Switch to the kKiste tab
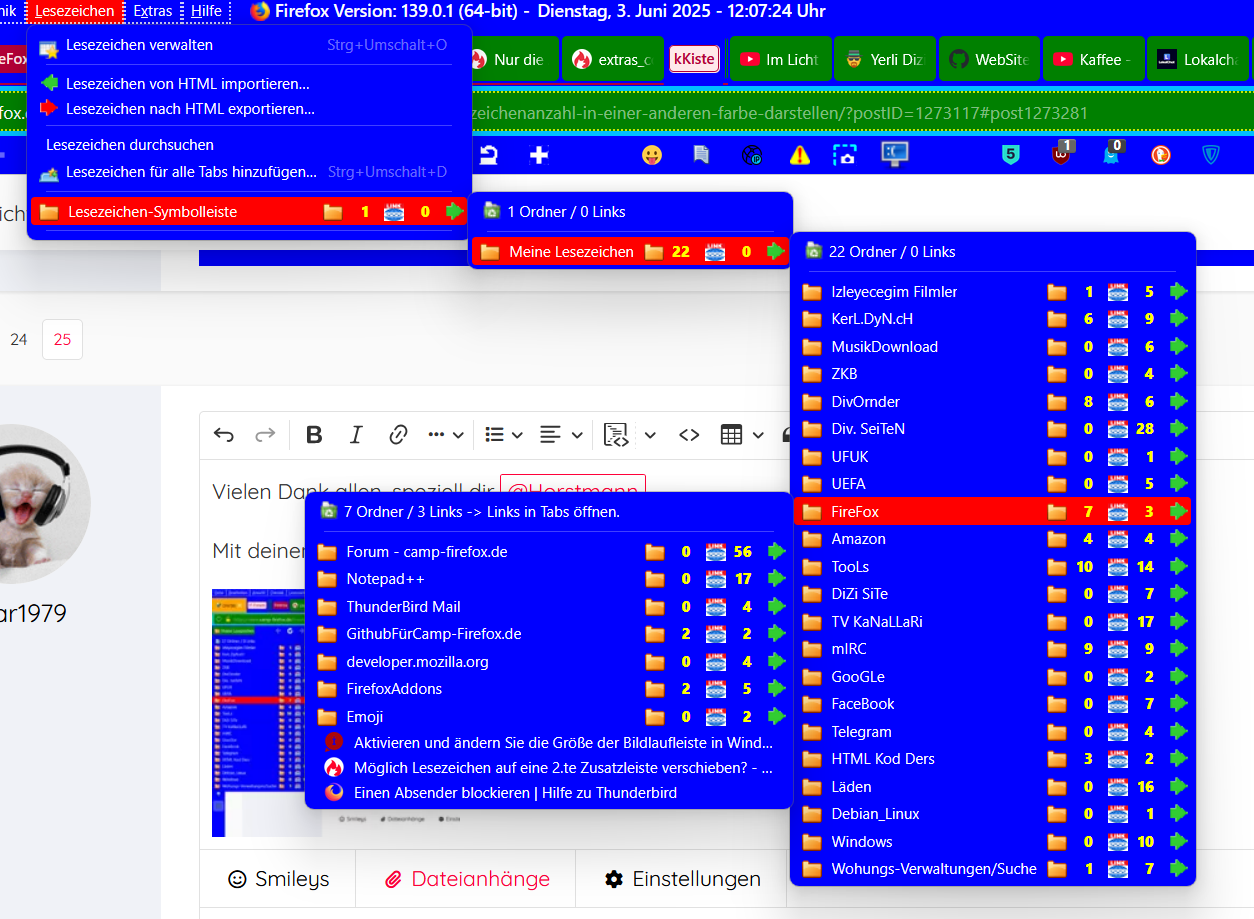 click(694, 59)
